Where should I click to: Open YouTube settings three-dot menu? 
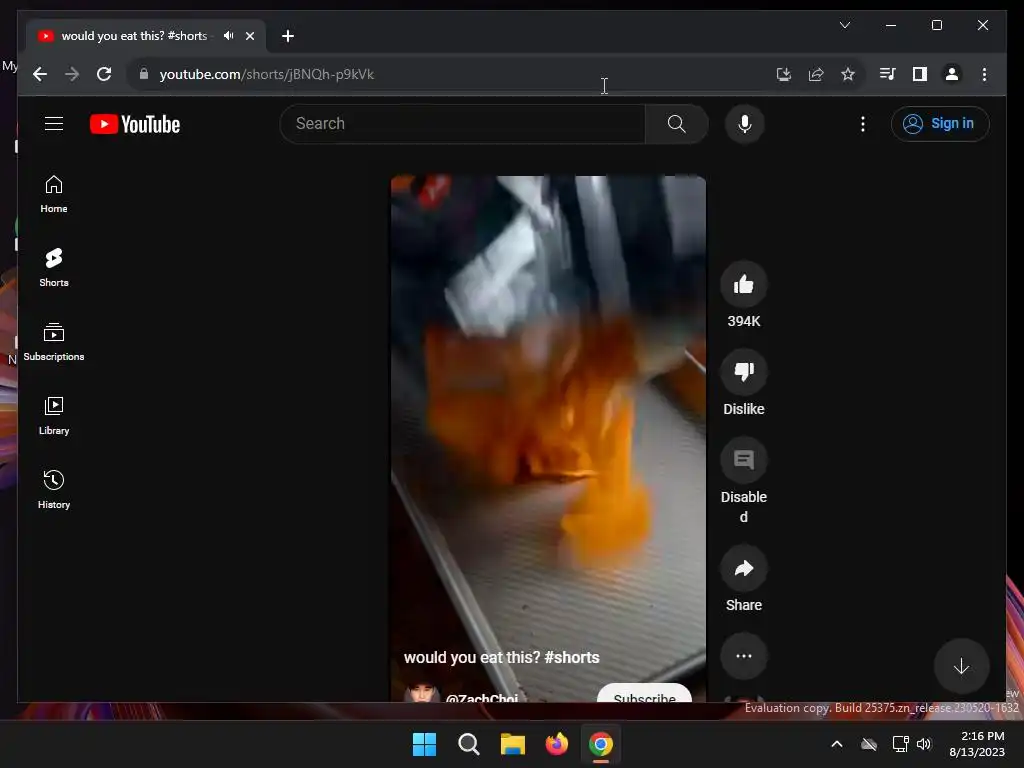(x=863, y=123)
